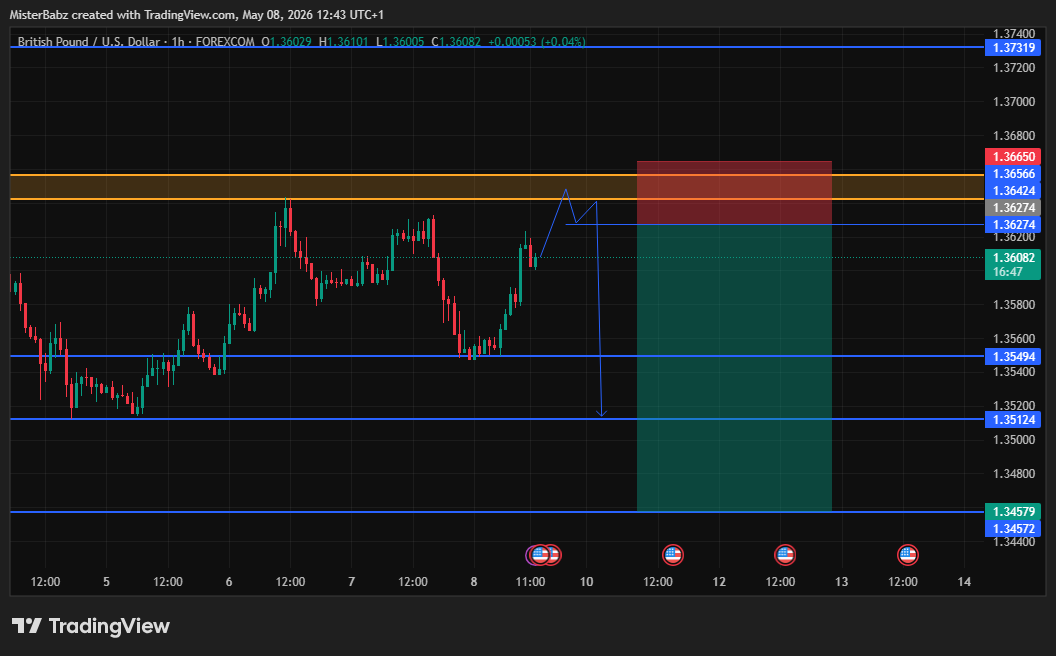Click the 1.37000 price axis label
This screenshot has width=1056, height=656.
coord(1014,102)
